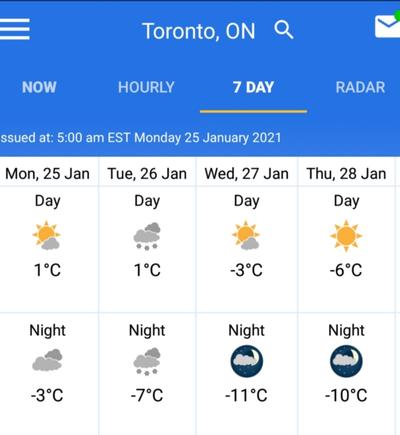Tap Wednesday night partly cloudy moon icon

coord(247,361)
